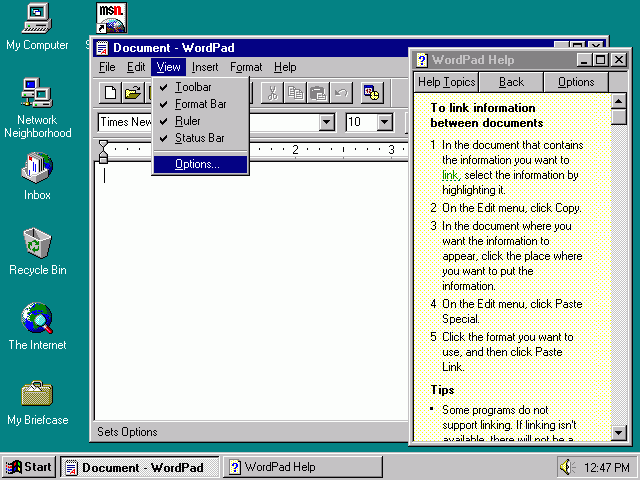The width and height of the screenshot is (640, 480).
Task: Click the Start button
Action: (x=29, y=467)
